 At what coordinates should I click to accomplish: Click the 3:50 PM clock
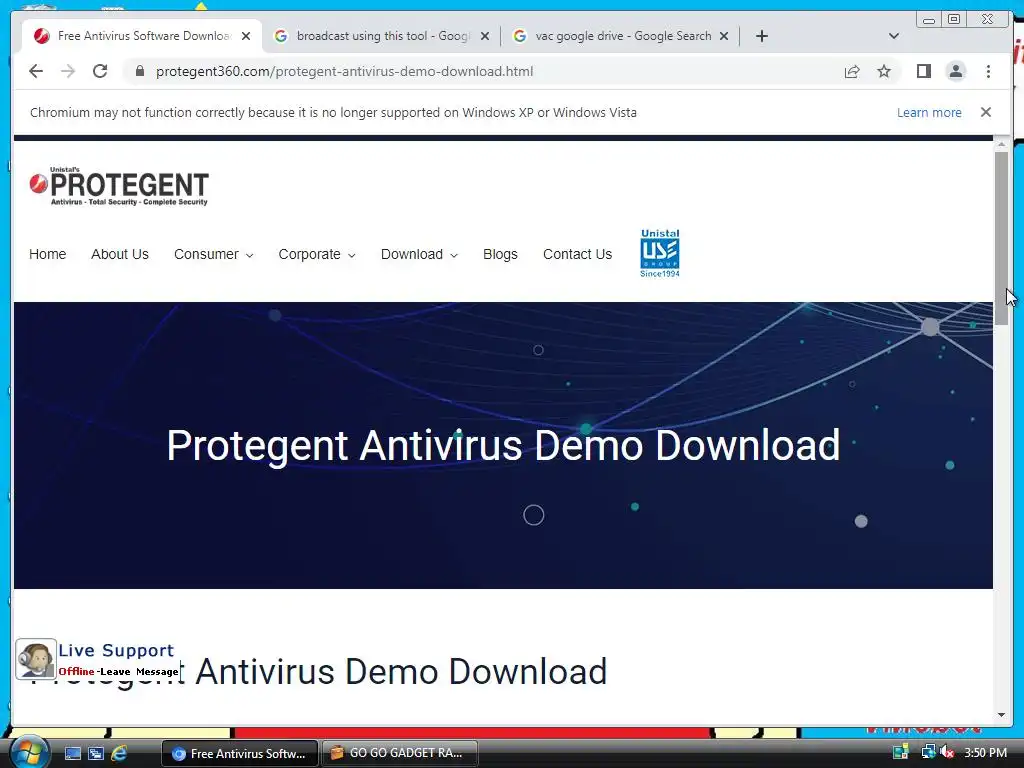point(985,752)
